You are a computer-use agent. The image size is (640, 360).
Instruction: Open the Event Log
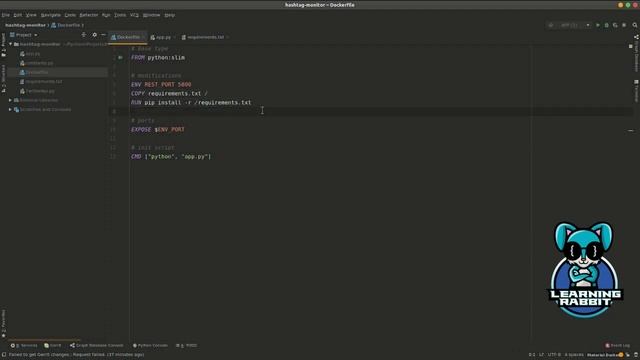point(618,345)
